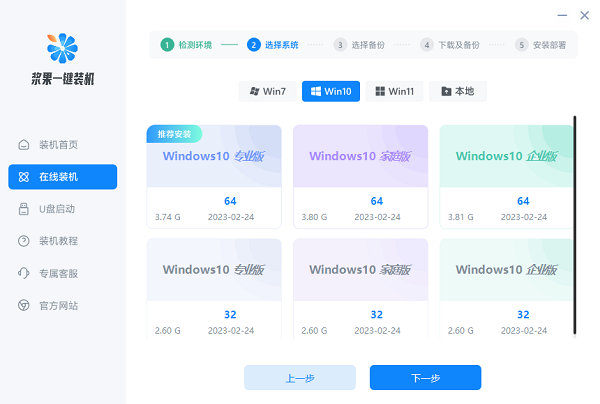Go back with the 上一步 button
Screen dimensions: 600x404
pos(300,378)
